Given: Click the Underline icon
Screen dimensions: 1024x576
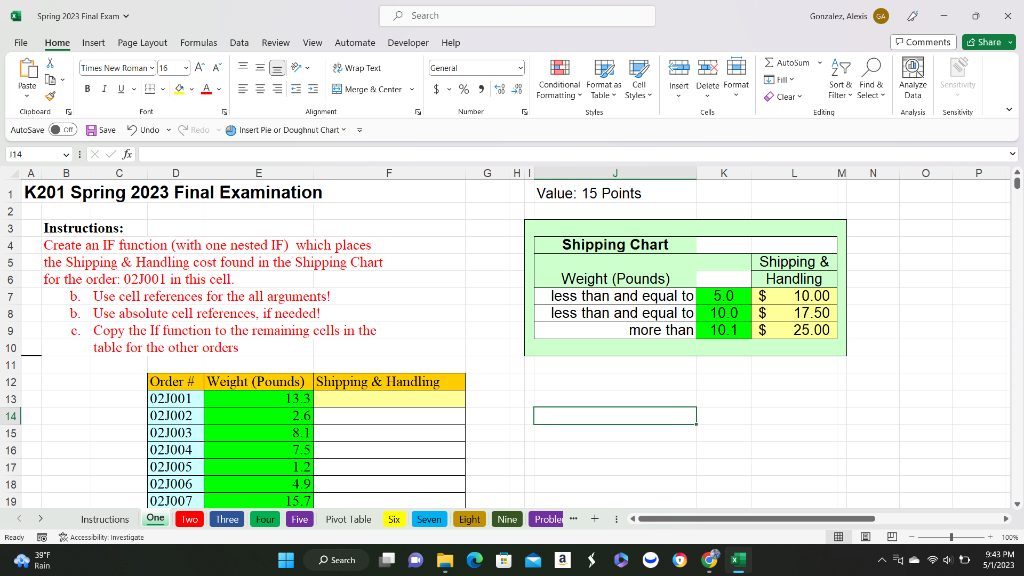Looking at the screenshot, I should coord(121,89).
